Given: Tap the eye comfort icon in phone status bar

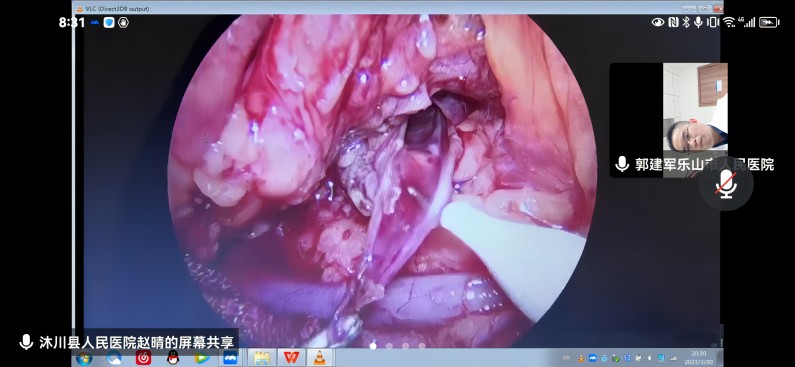Looking at the screenshot, I should coord(658,22).
